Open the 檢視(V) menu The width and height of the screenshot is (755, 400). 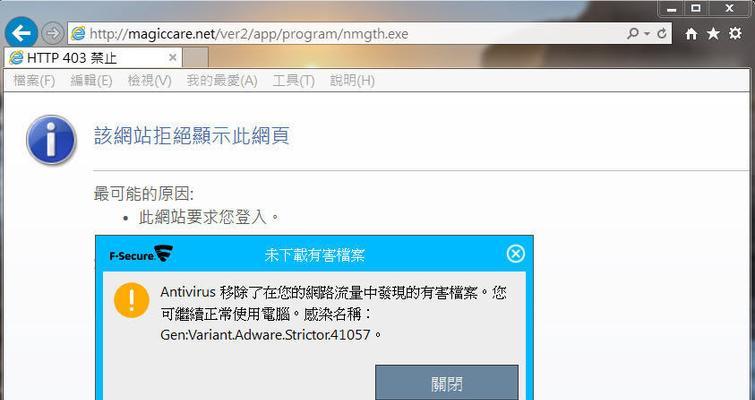(149, 80)
